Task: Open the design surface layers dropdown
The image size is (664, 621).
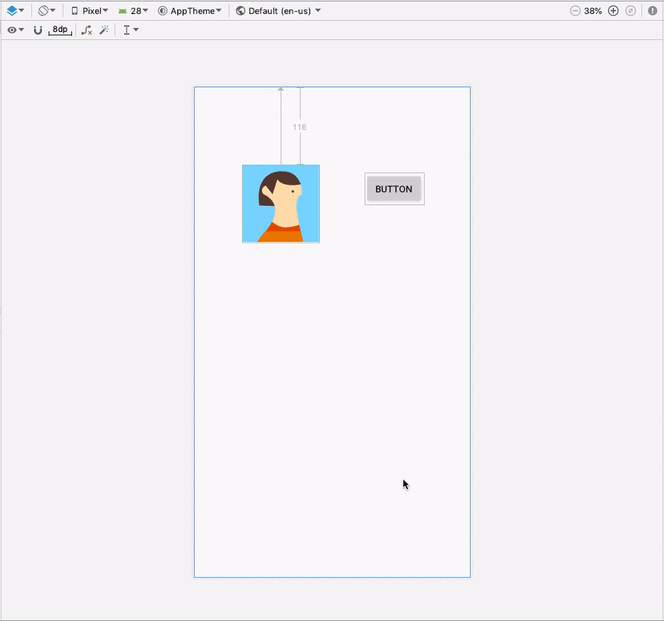Action: pos(15,11)
